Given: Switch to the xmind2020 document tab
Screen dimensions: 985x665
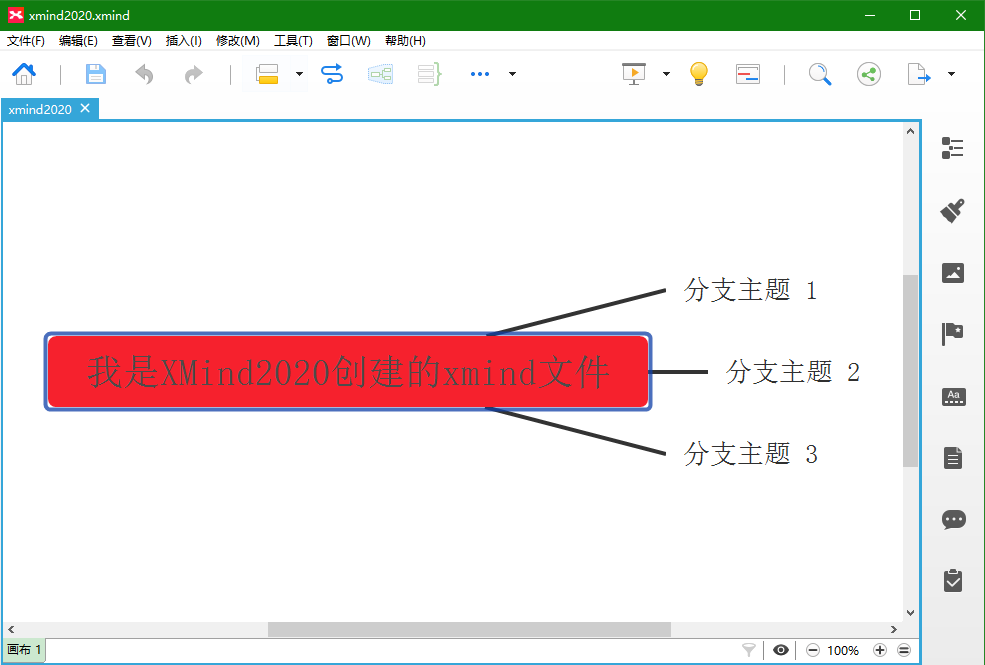Looking at the screenshot, I should point(40,108).
